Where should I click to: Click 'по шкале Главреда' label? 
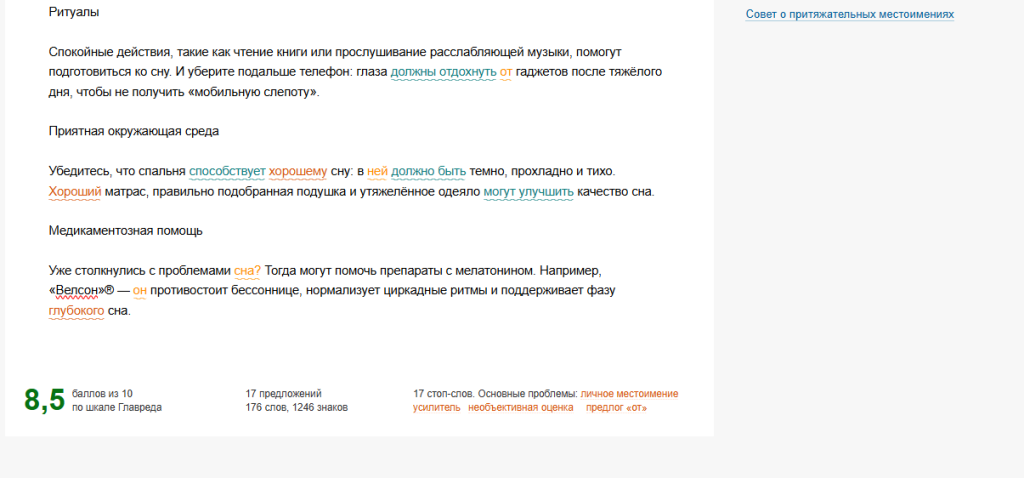(117, 407)
